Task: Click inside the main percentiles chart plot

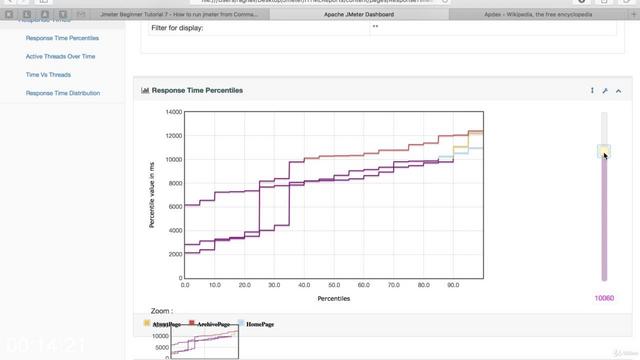Action: 334,195
